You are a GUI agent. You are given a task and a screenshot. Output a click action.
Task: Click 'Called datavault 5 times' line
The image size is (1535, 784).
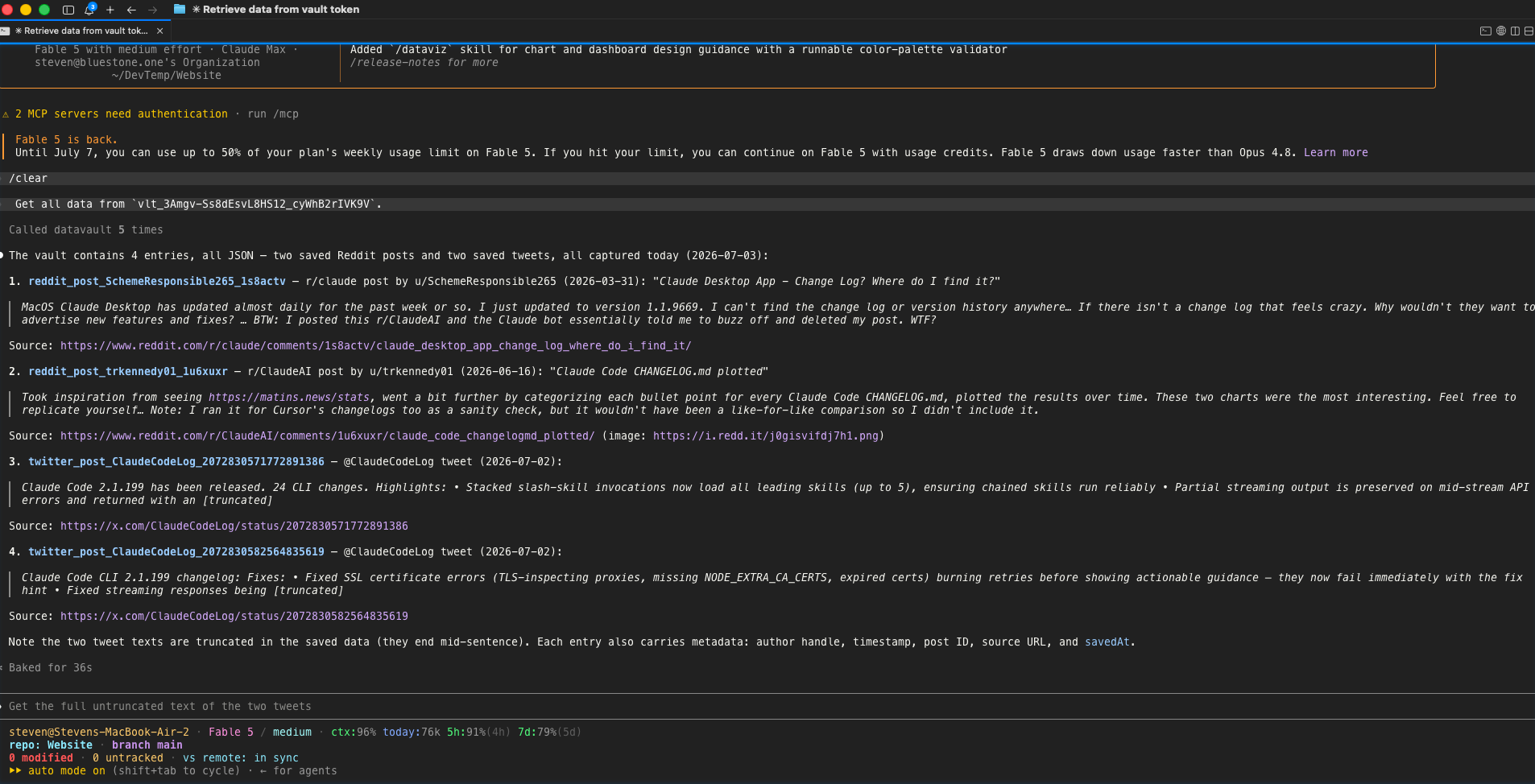(86, 229)
